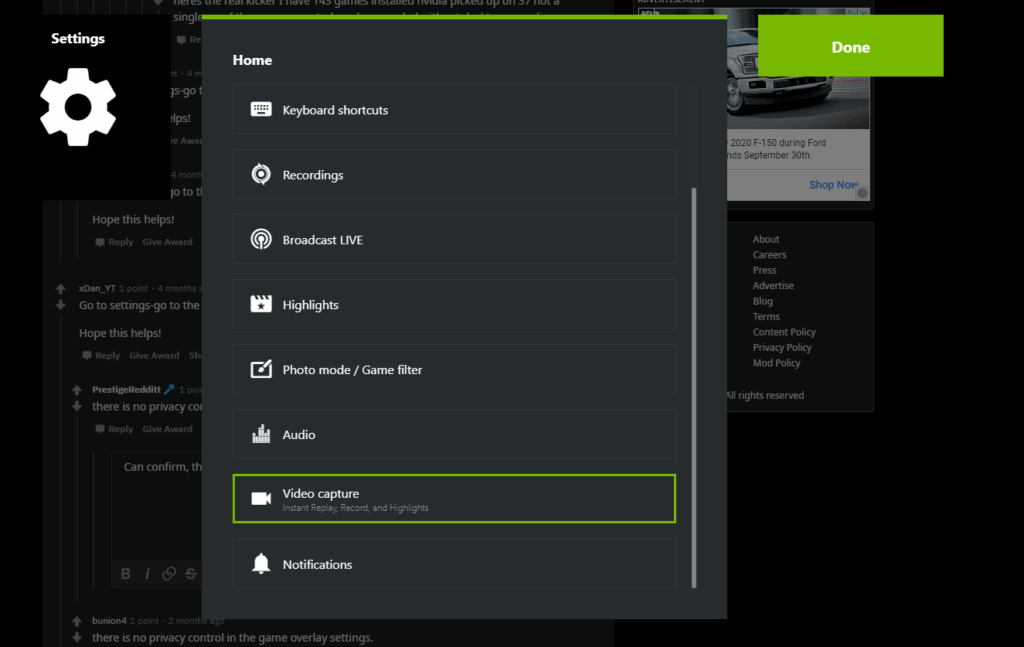Click the Settings gear icon
The width and height of the screenshot is (1024, 647).
[x=76, y=107]
